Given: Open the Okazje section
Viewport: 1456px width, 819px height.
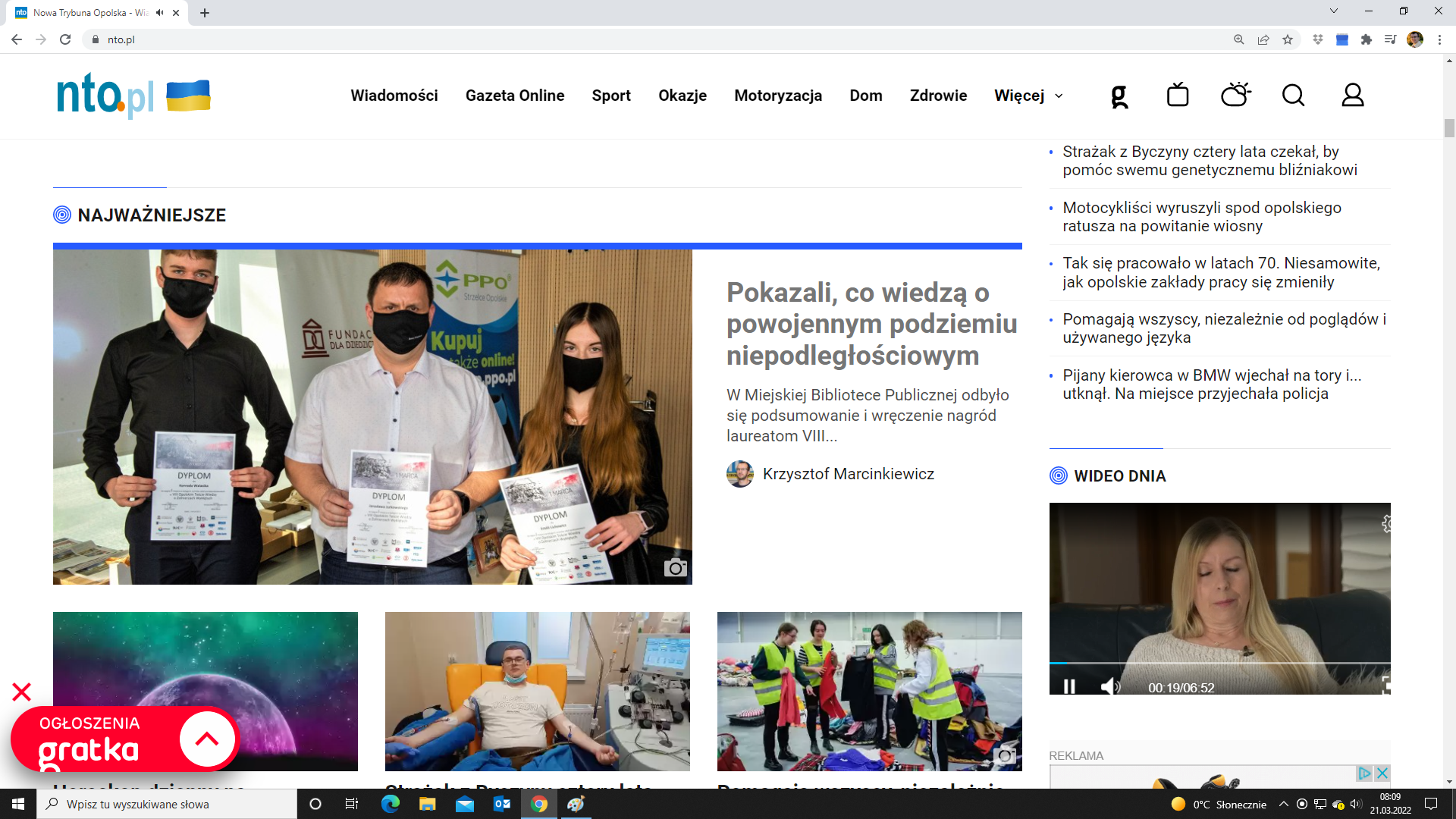Looking at the screenshot, I should pos(682,96).
